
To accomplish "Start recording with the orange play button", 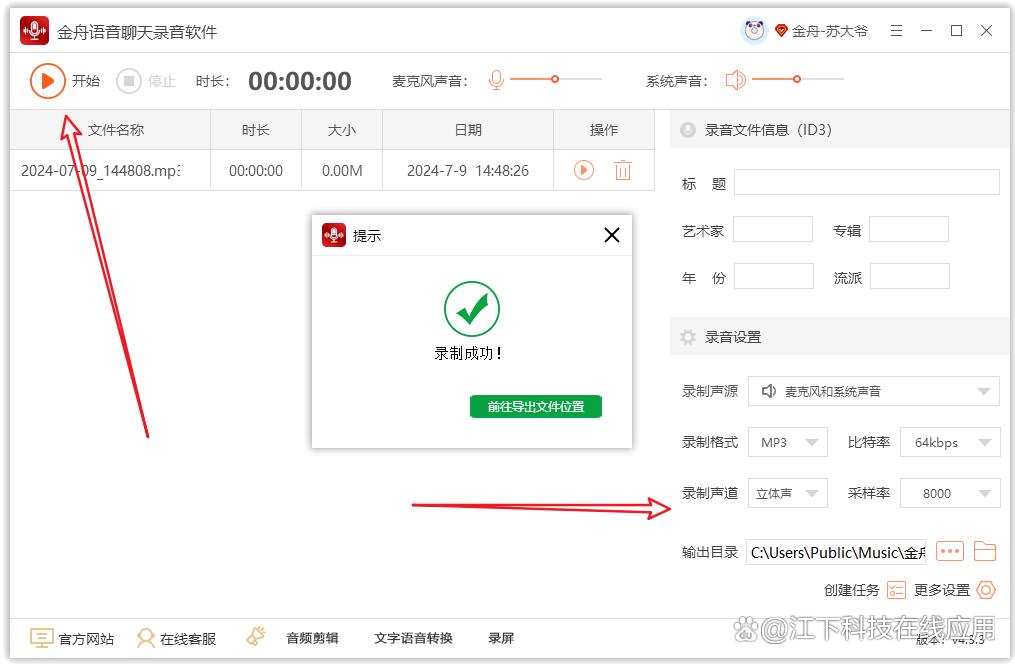I will (46, 81).
